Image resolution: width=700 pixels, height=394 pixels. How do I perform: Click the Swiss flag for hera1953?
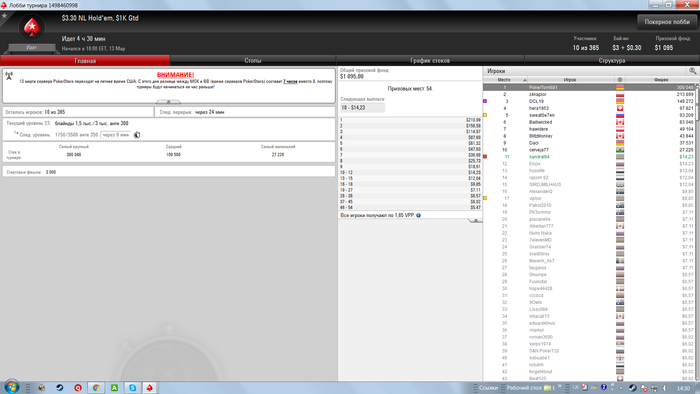pyautogui.click(x=620, y=108)
